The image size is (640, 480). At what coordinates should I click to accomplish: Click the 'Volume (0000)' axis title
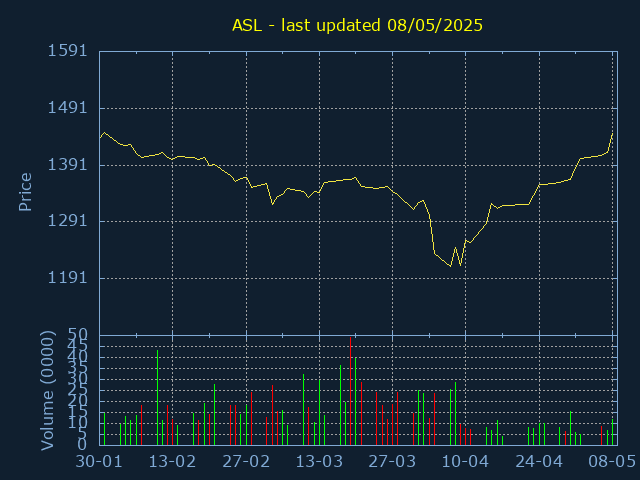point(47,391)
